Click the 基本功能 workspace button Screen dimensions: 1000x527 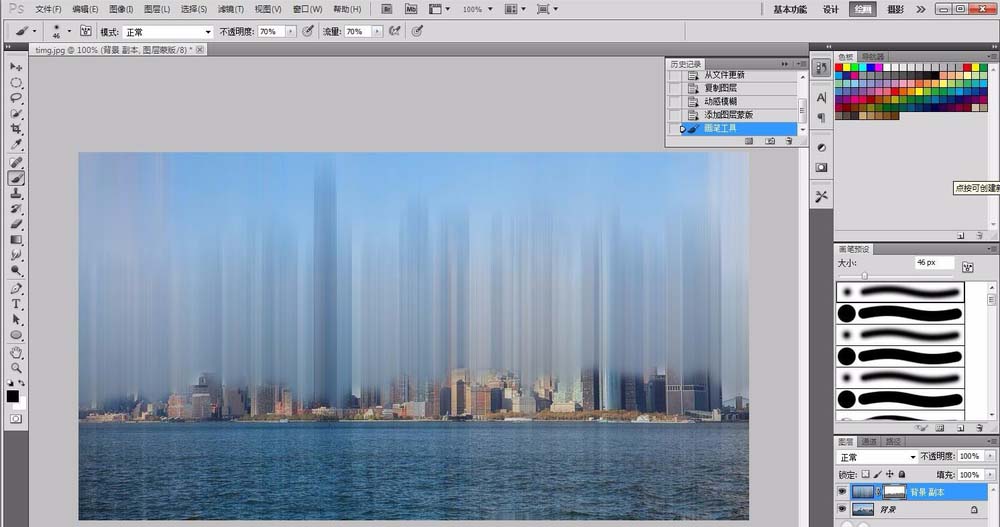pos(790,9)
